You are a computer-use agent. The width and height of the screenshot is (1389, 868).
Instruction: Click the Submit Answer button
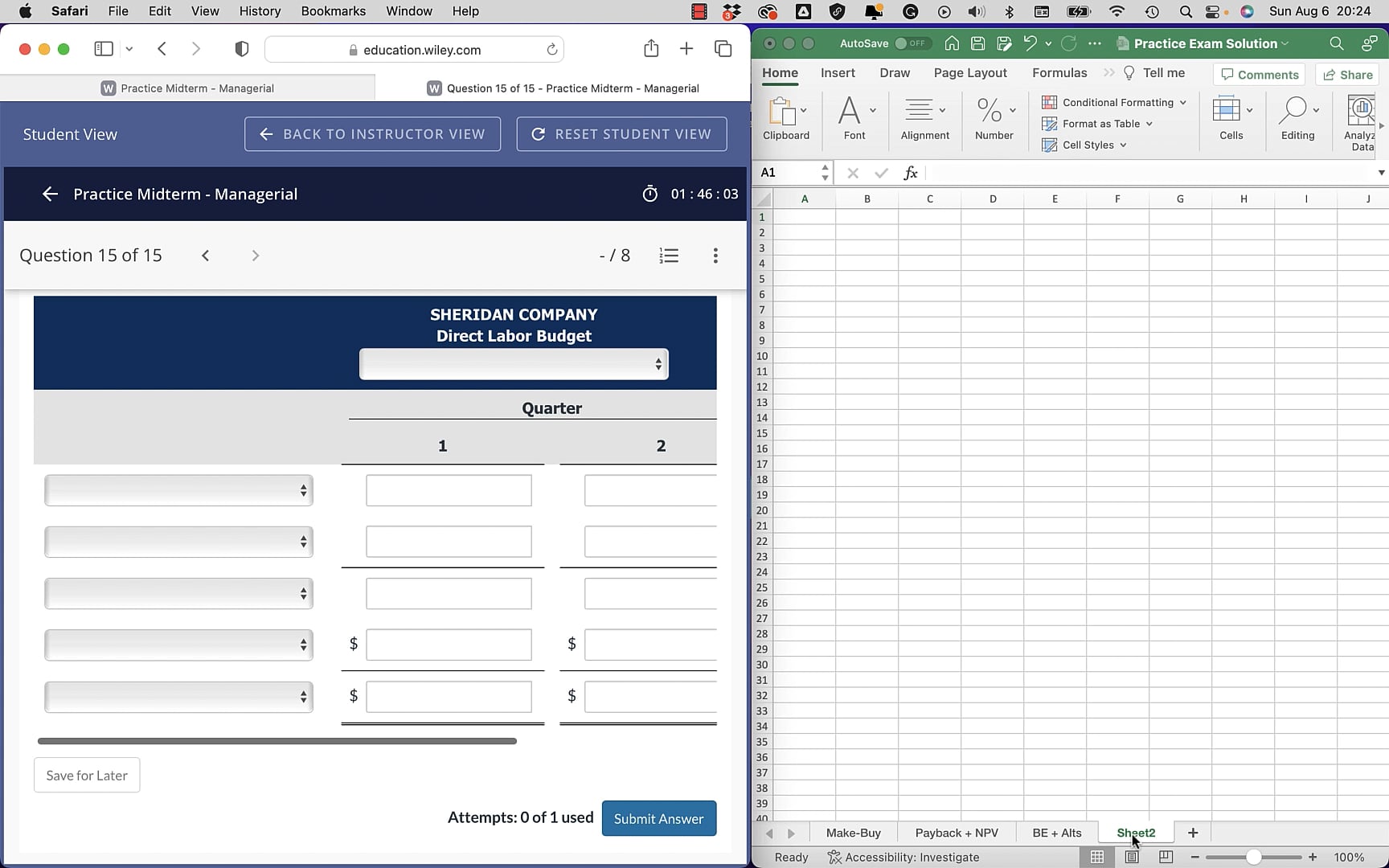click(658, 818)
